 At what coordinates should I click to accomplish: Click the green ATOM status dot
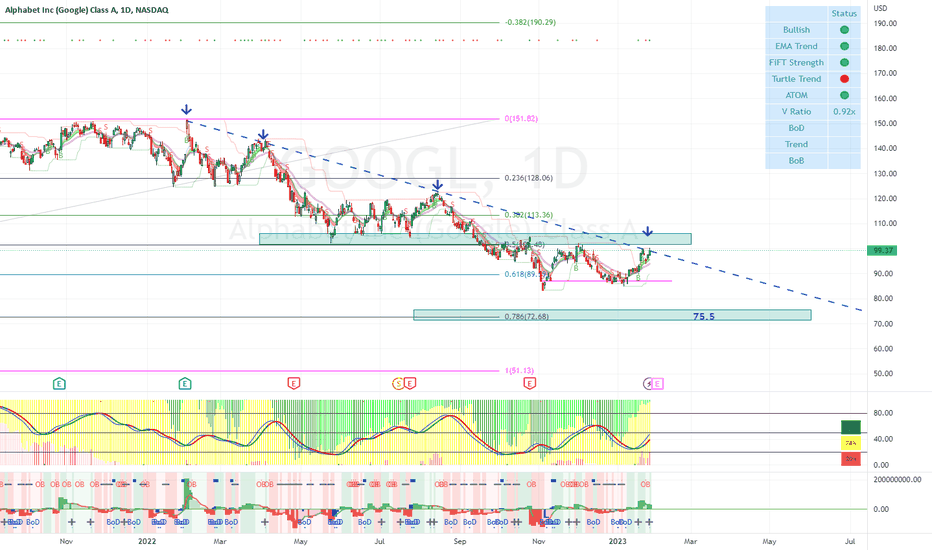(x=844, y=95)
